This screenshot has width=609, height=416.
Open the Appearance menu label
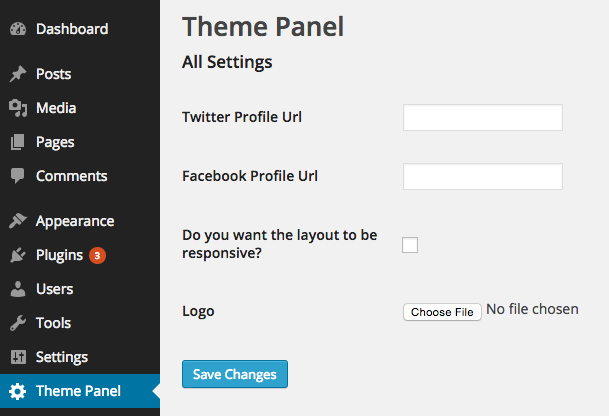(75, 221)
